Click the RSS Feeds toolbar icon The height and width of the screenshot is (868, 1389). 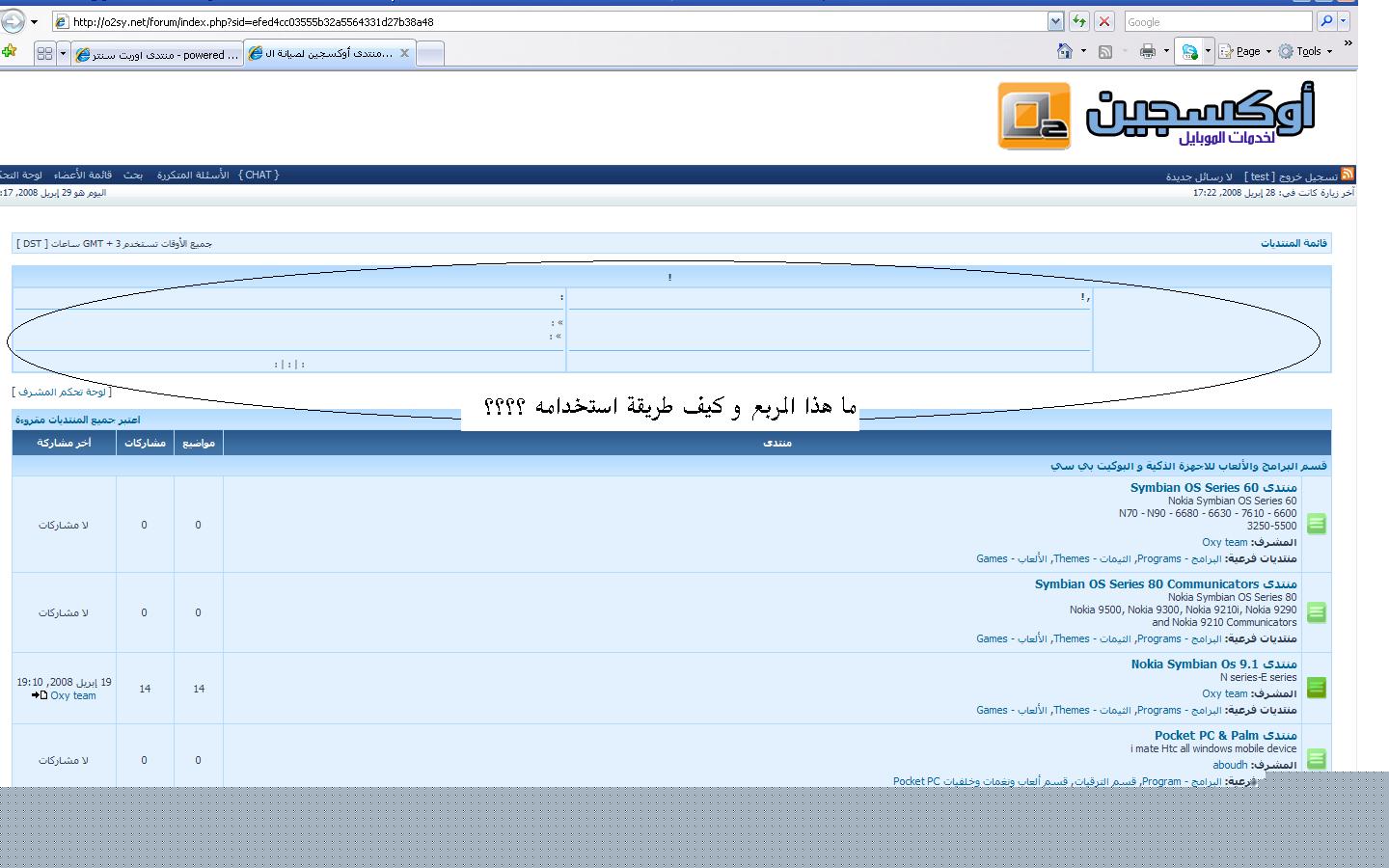[1105, 52]
